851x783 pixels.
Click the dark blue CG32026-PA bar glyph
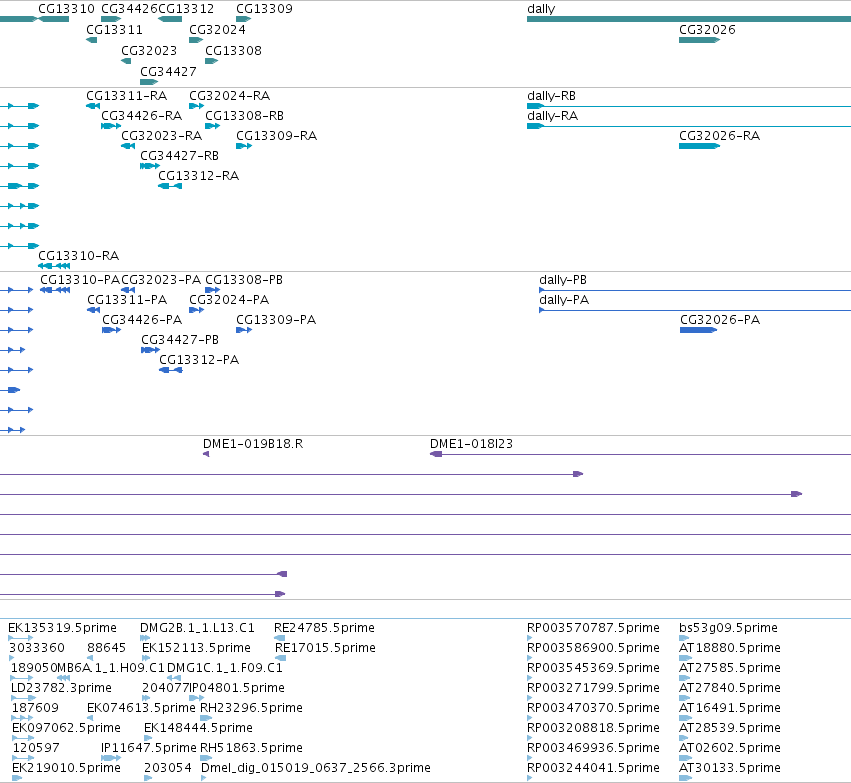click(698, 330)
